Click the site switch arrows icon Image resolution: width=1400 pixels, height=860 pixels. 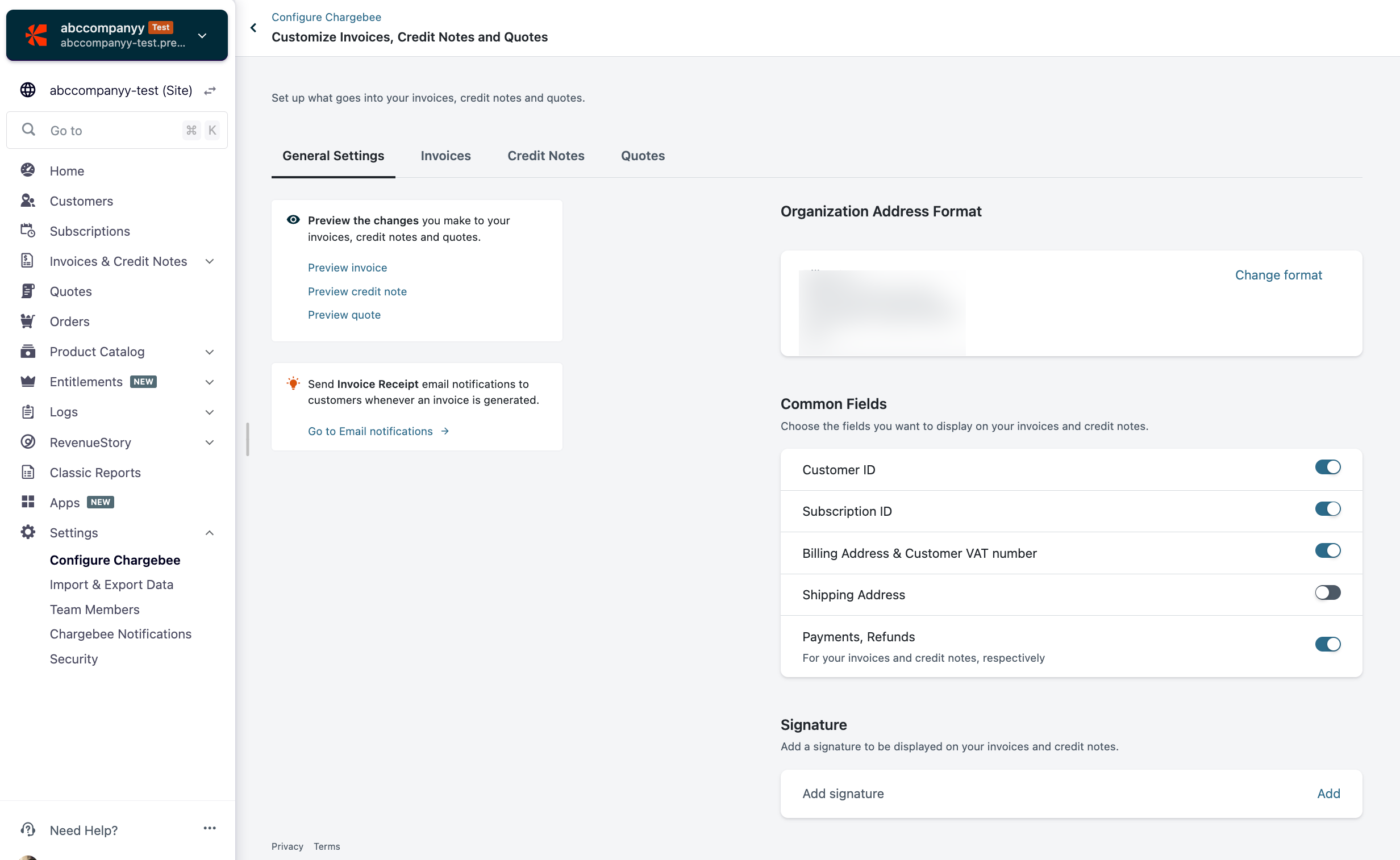point(210,90)
